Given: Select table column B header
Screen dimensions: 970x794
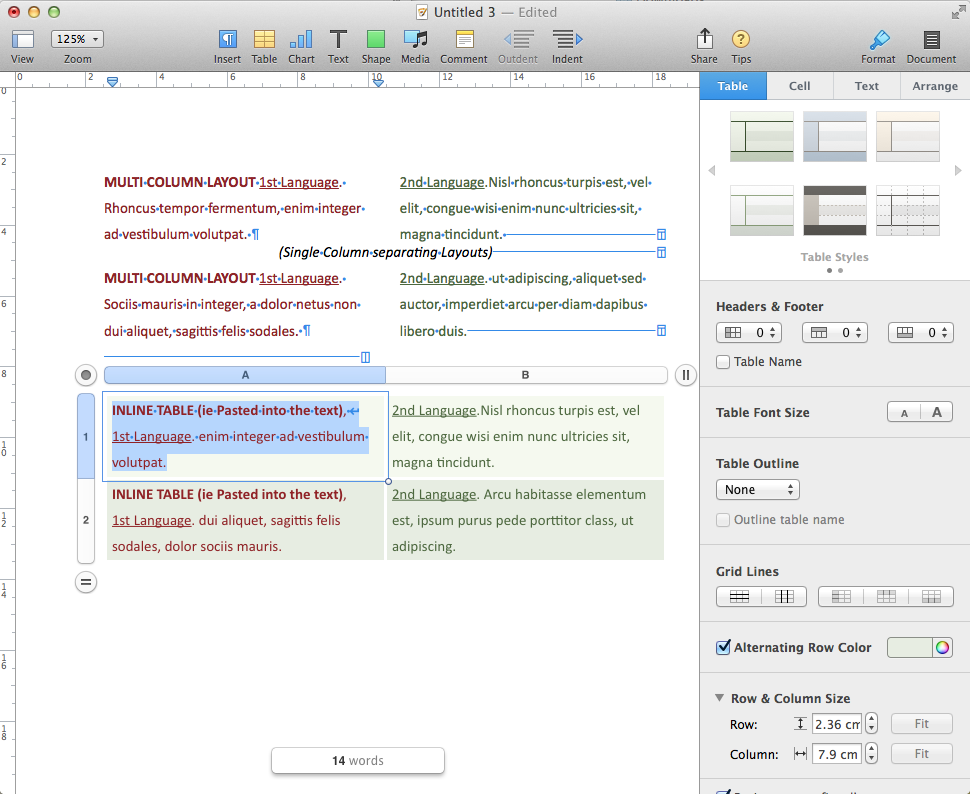Looking at the screenshot, I should click(x=526, y=375).
